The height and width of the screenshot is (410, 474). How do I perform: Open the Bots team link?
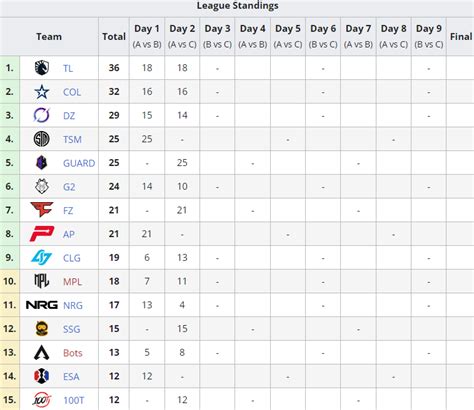pos(73,353)
